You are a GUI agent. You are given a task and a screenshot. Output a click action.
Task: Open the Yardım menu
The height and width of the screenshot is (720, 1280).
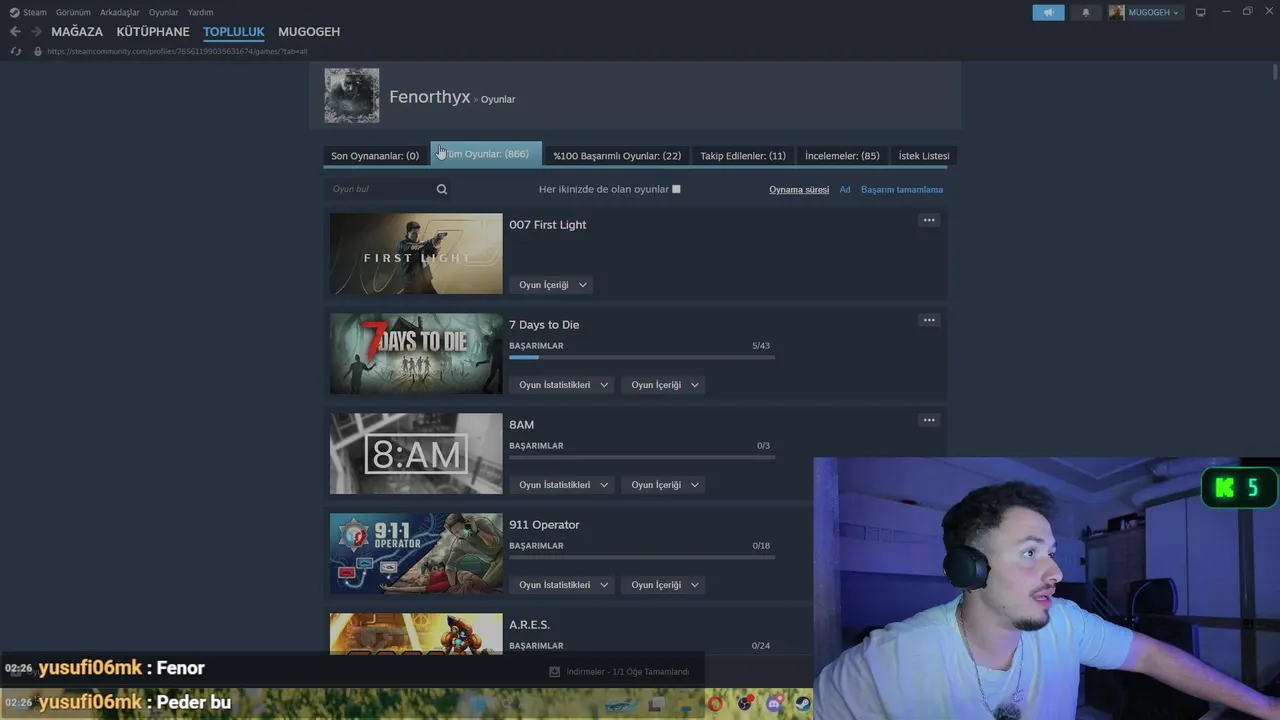tap(200, 12)
